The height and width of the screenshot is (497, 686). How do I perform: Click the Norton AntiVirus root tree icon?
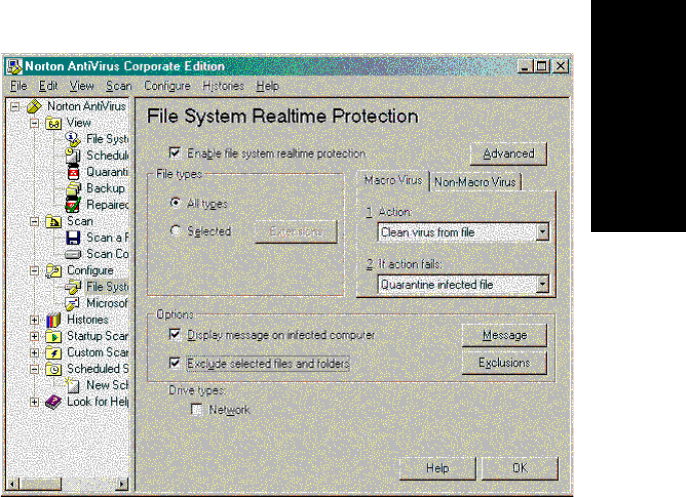point(35,106)
